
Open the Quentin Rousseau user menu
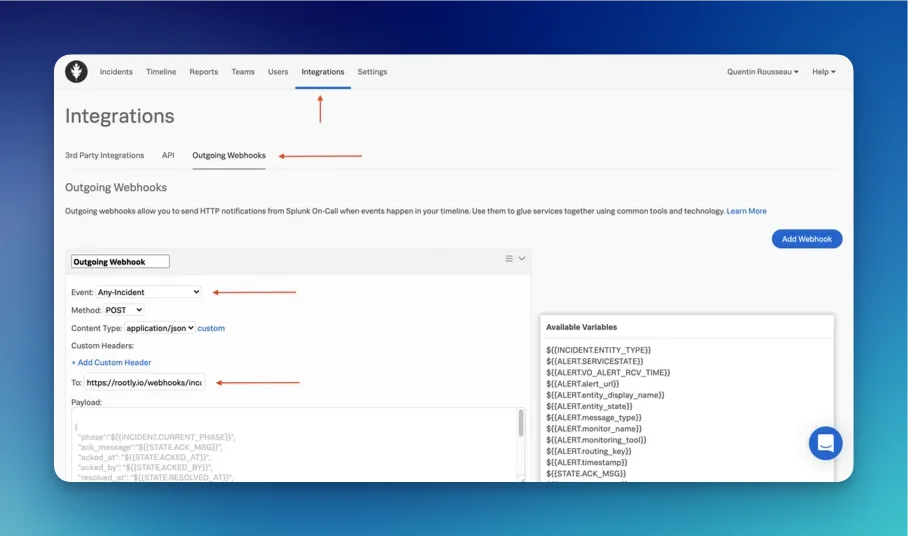[763, 72]
